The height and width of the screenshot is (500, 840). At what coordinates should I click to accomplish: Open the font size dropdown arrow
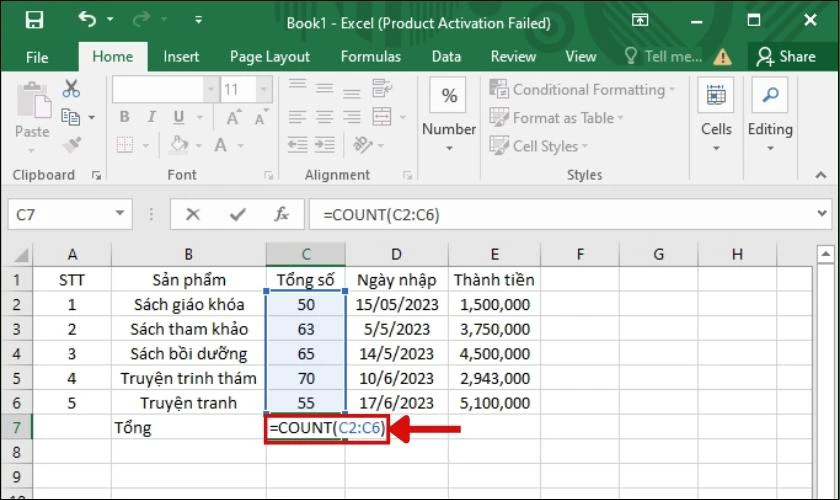click(264, 89)
